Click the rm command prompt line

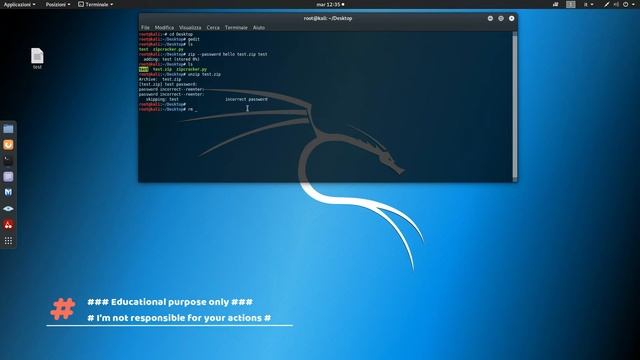(x=168, y=109)
